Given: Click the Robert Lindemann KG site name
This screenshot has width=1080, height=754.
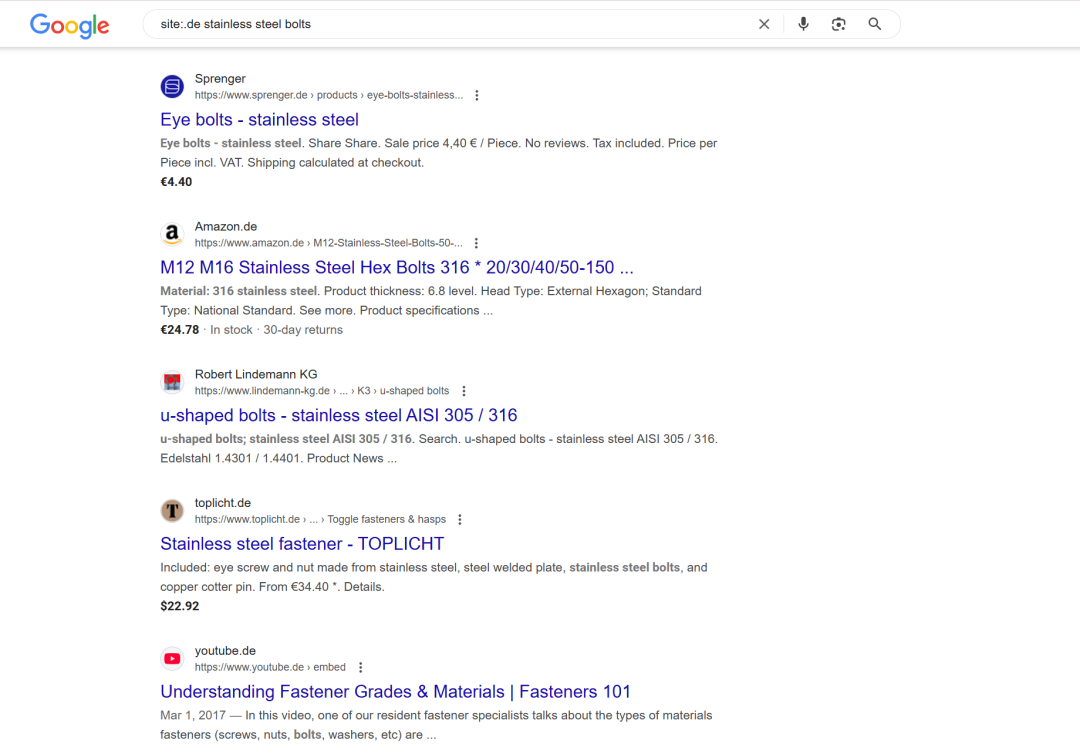Looking at the screenshot, I should click(256, 375).
